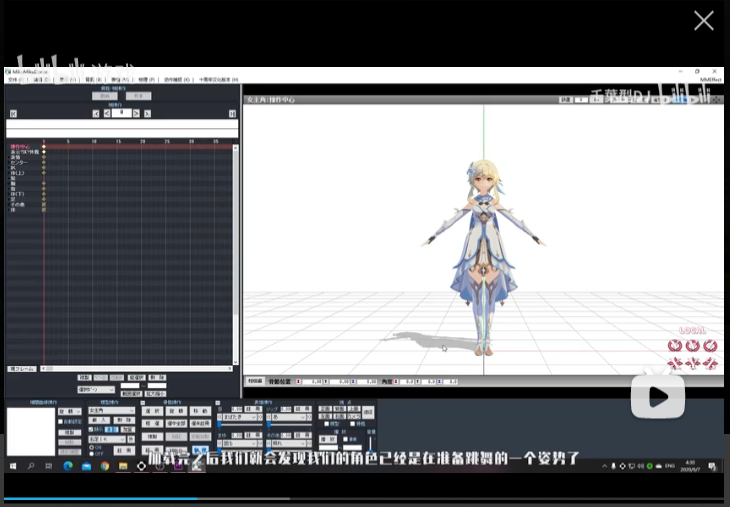Open Microsoft Edge from the taskbar
This screenshot has width=730, height=507.
[x=68, y=466]
